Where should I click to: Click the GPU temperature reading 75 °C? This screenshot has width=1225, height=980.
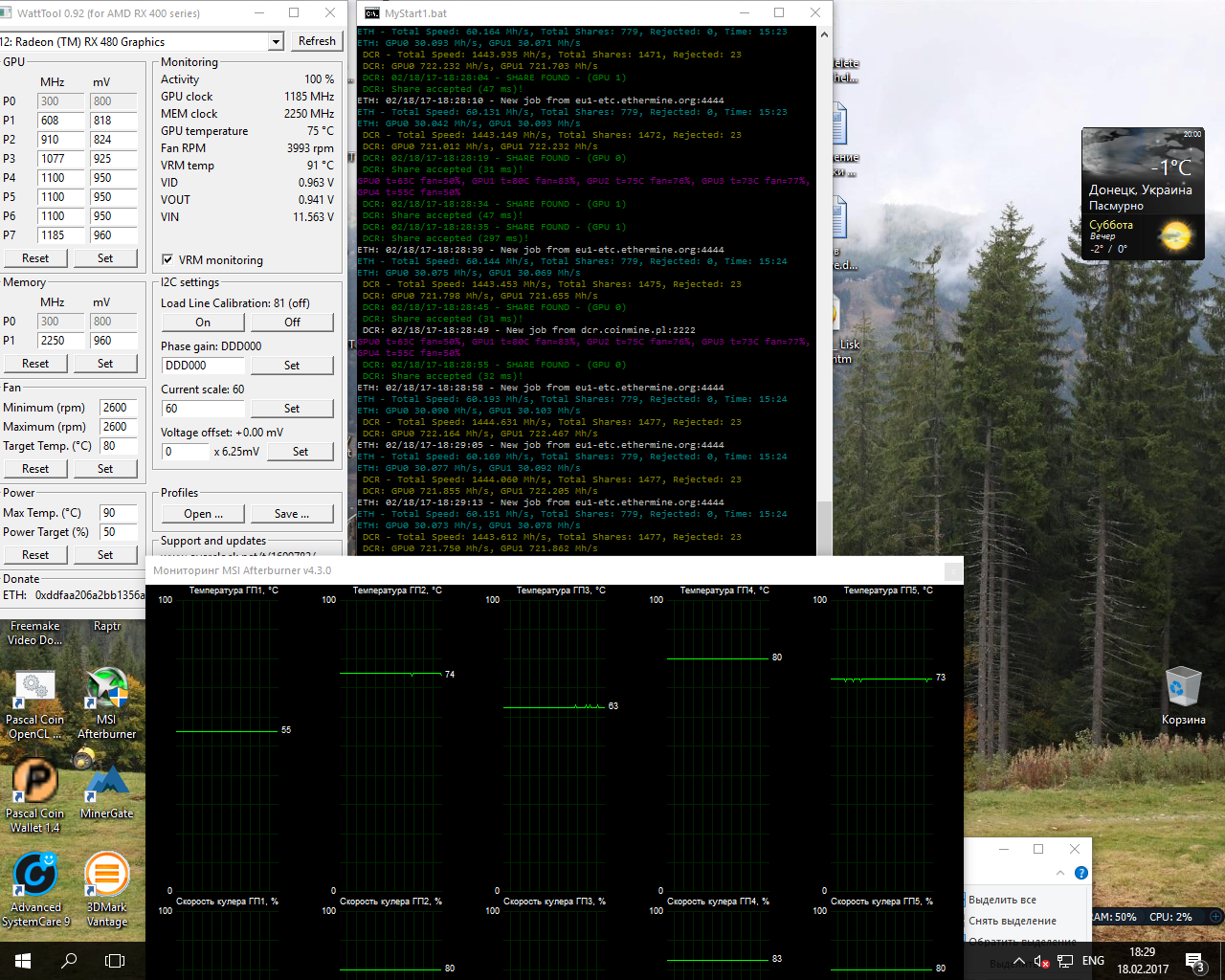coord(321,131)
